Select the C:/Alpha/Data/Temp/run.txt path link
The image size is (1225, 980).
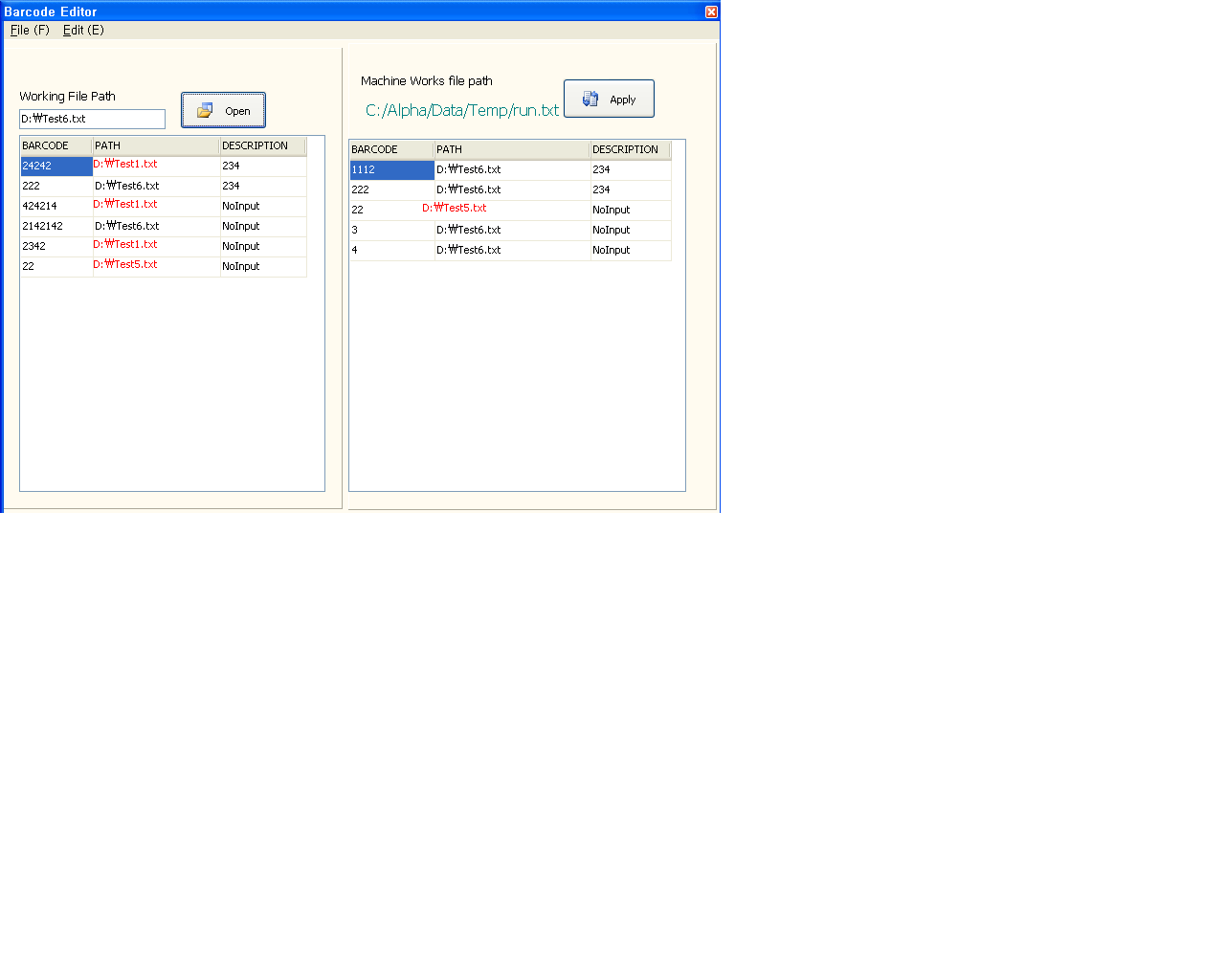point(461,111)
